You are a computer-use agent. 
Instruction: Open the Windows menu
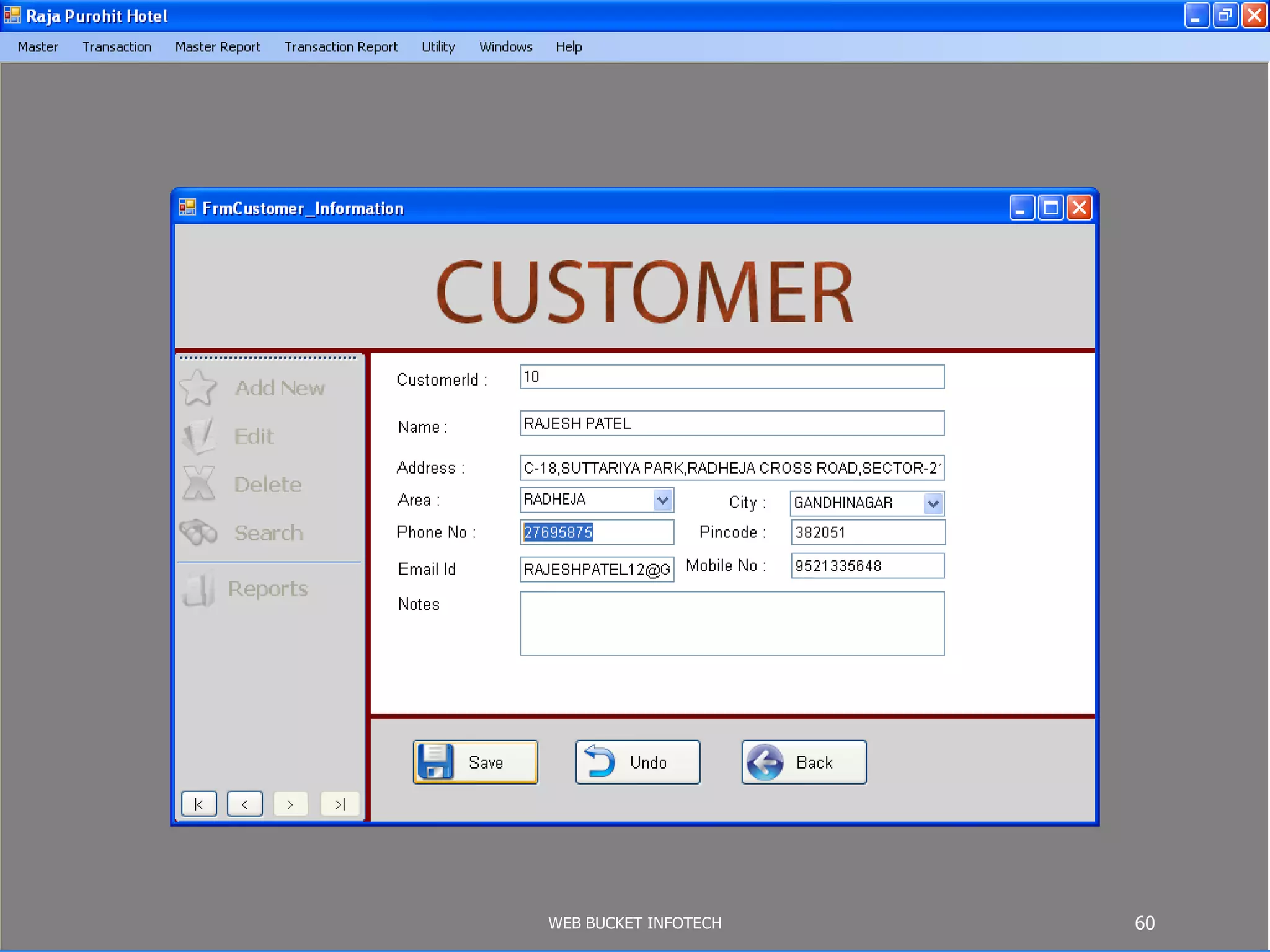click(505, 47)
